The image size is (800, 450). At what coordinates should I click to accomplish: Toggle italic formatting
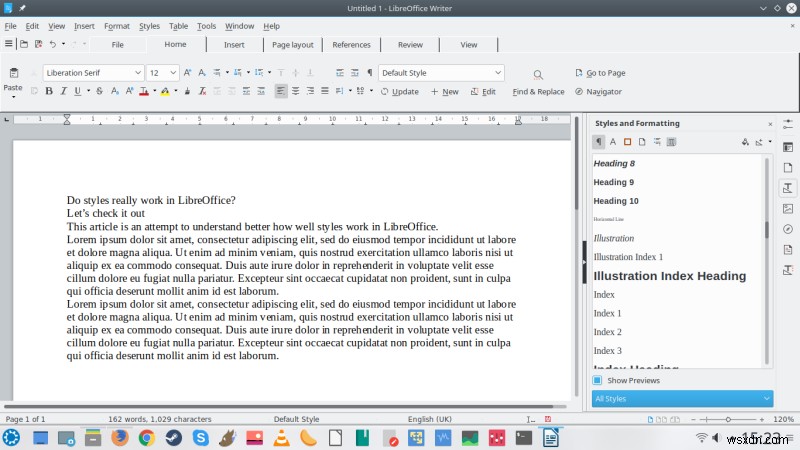[x=63, y=91]
